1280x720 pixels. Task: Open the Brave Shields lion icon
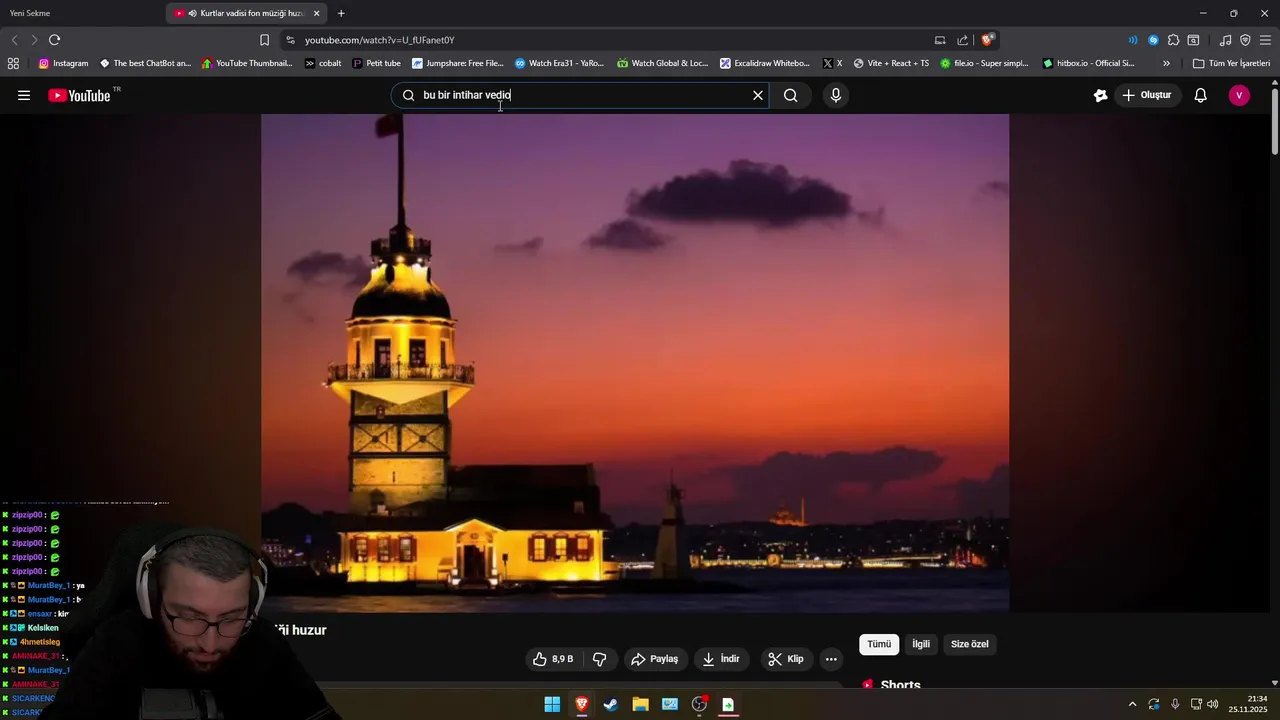click(987, 40)
